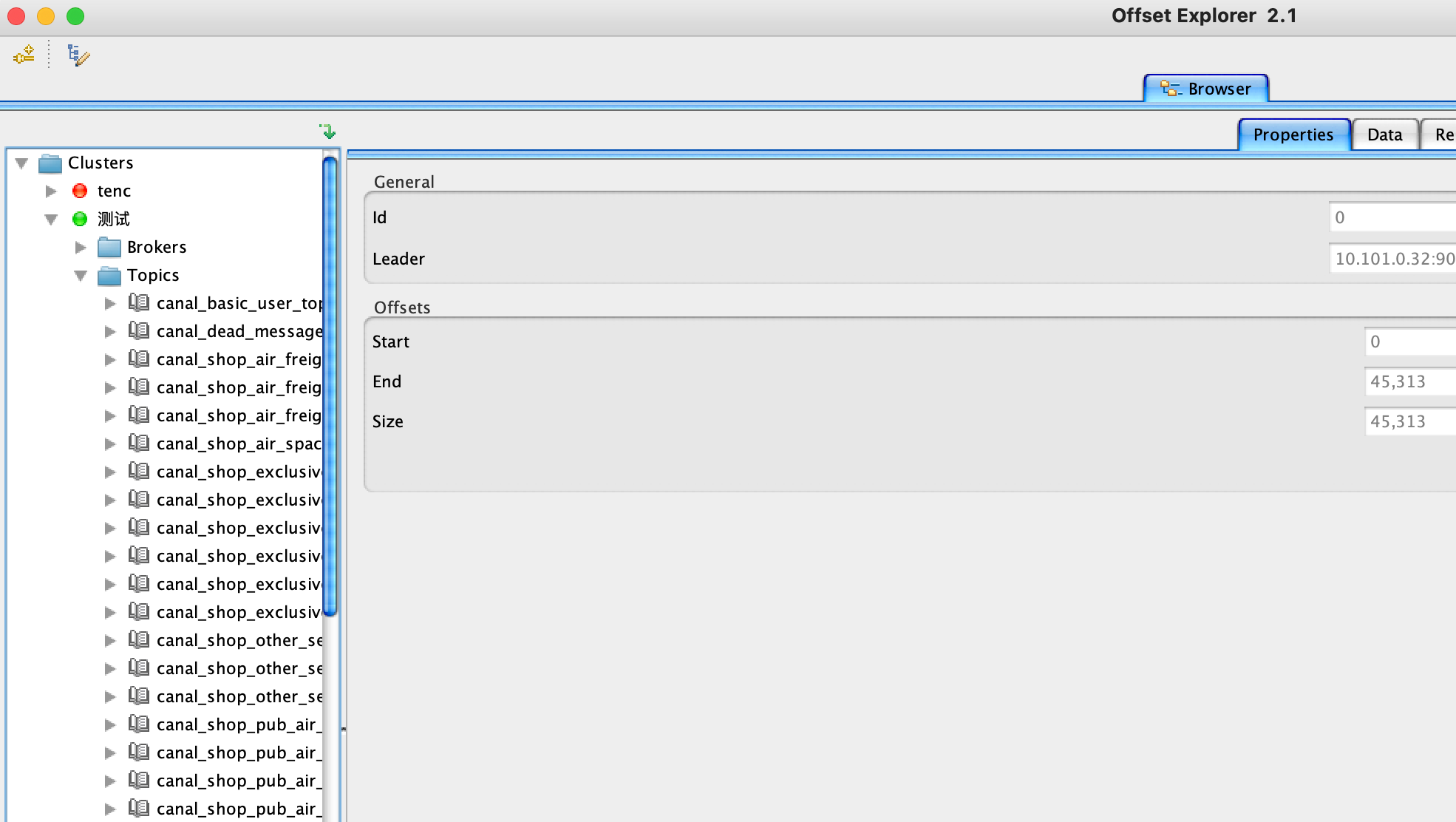Click the End offset field
The height and width of the screenshot is (822, 1456).
point(1408,381)
